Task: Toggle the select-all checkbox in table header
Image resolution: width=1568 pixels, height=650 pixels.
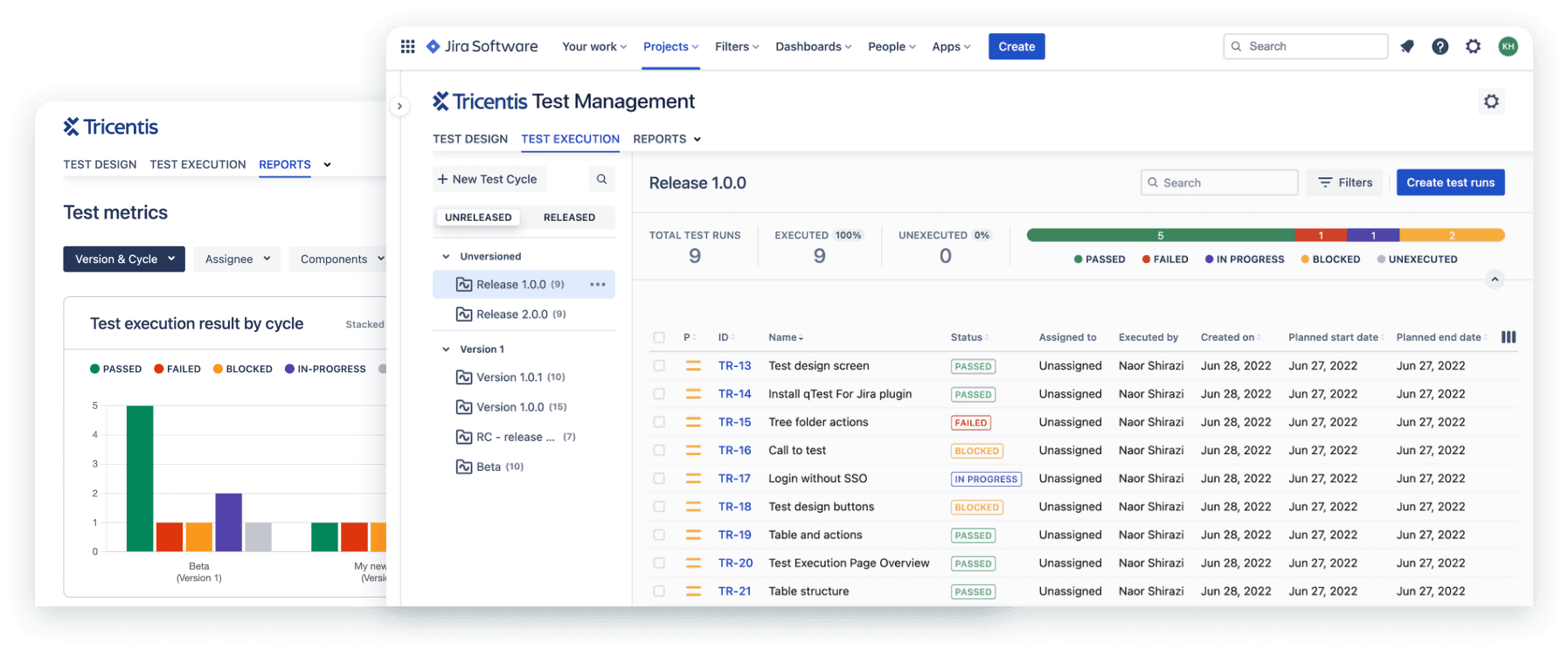Action: 659,337
